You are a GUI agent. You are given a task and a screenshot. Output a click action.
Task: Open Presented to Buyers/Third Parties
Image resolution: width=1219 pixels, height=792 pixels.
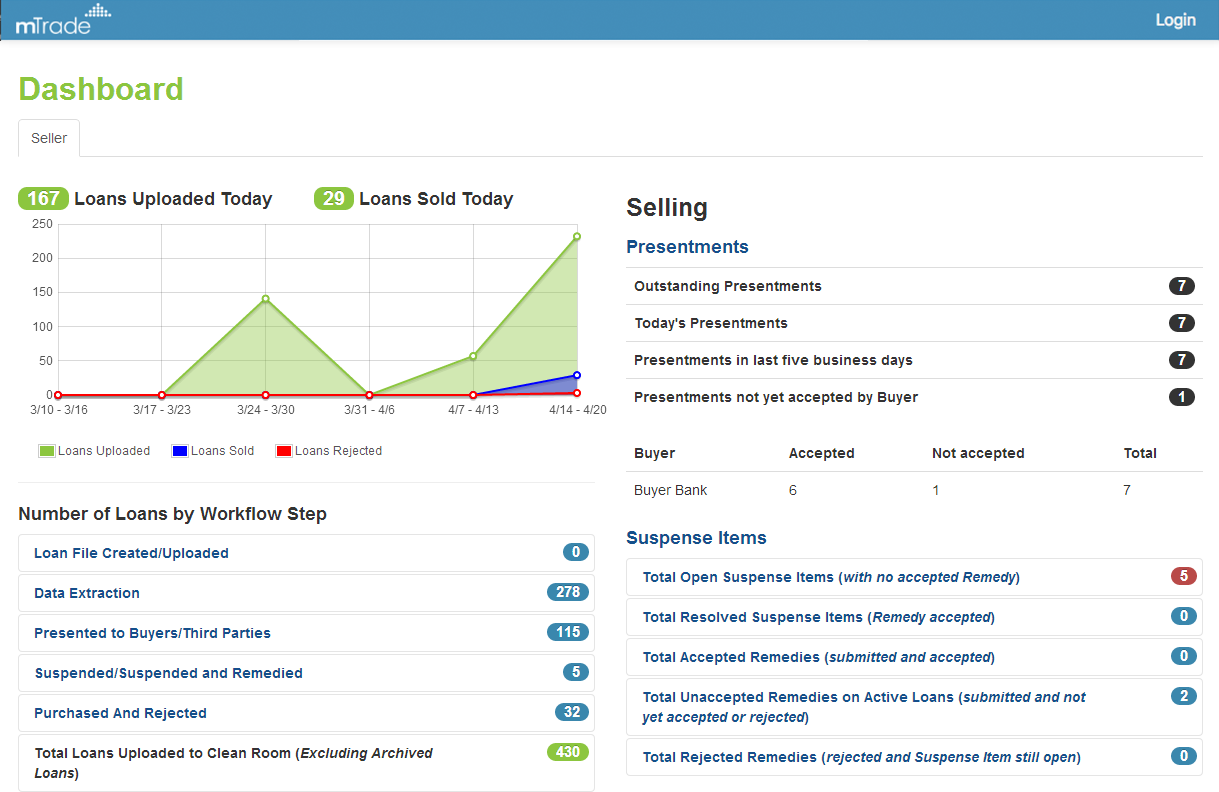tap(152, 633)
